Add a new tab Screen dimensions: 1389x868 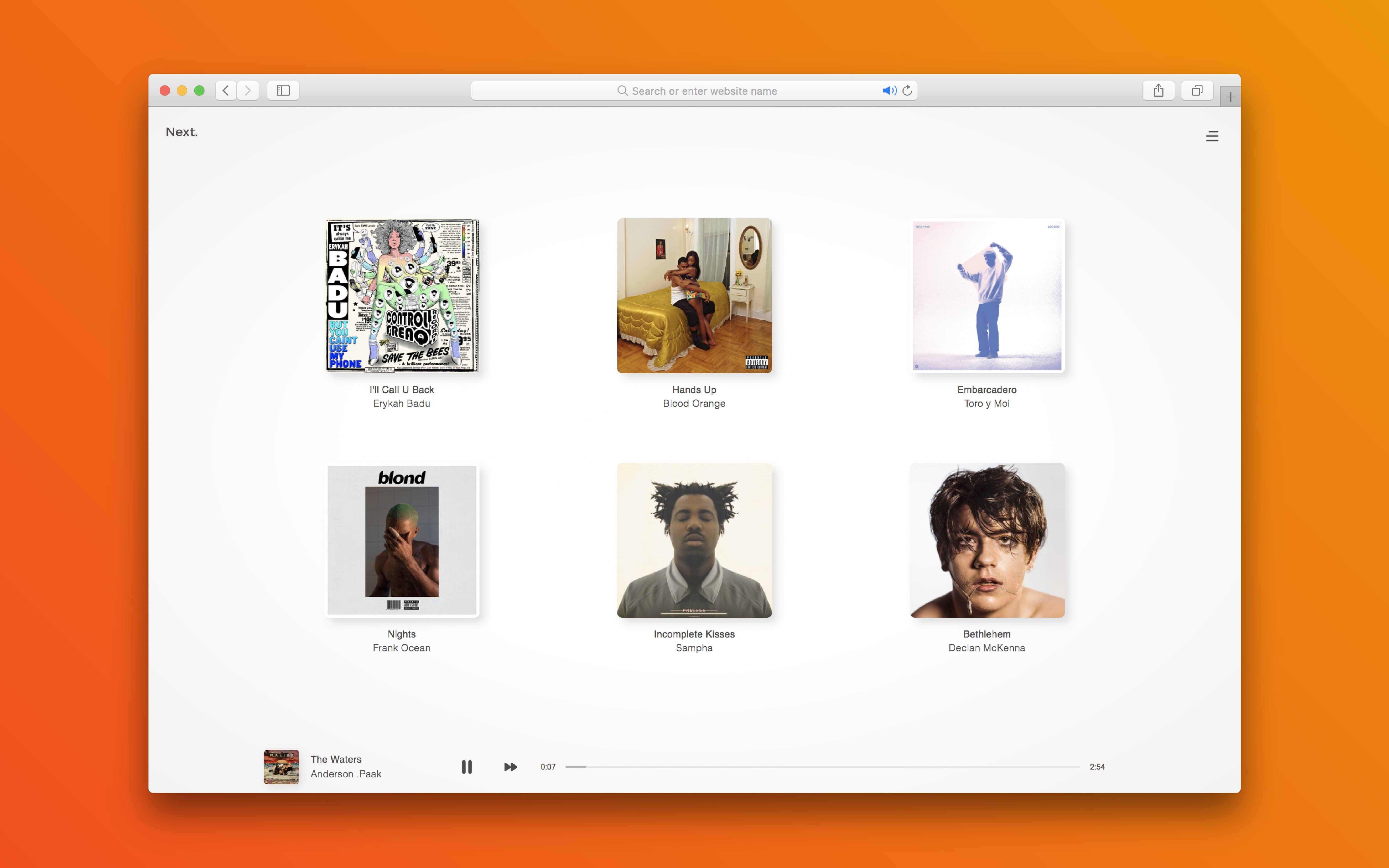(1230, 97)
